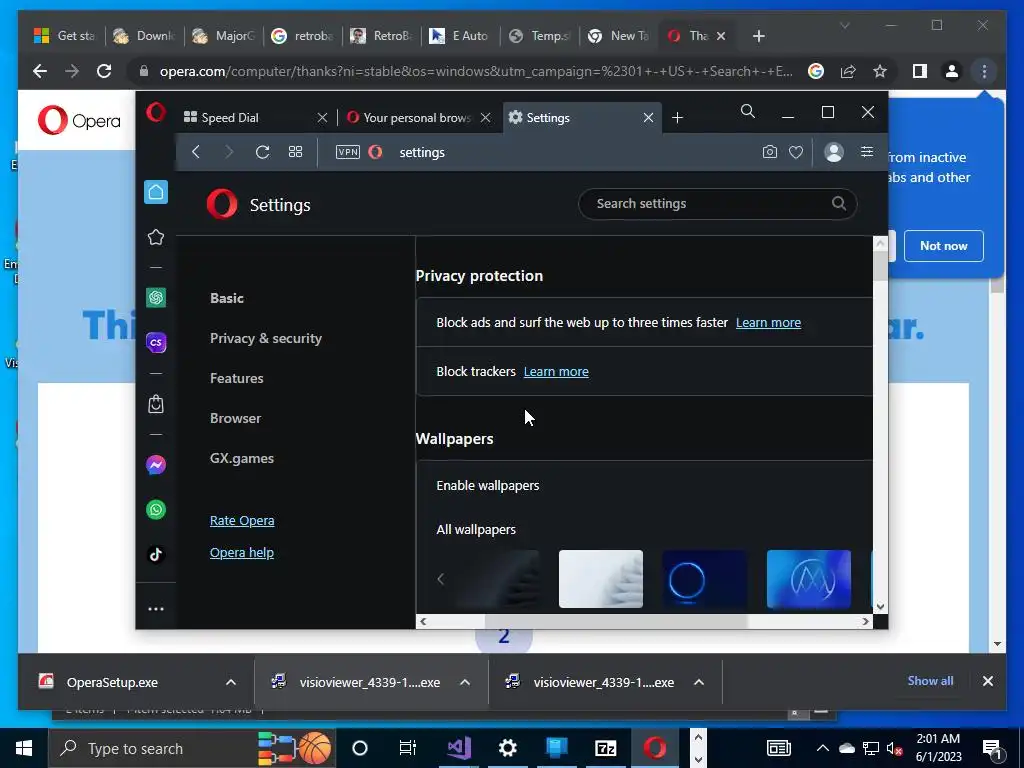
Task: Click Learn more about block trackers
Action: pyautogui.click(x=556, y=372)
